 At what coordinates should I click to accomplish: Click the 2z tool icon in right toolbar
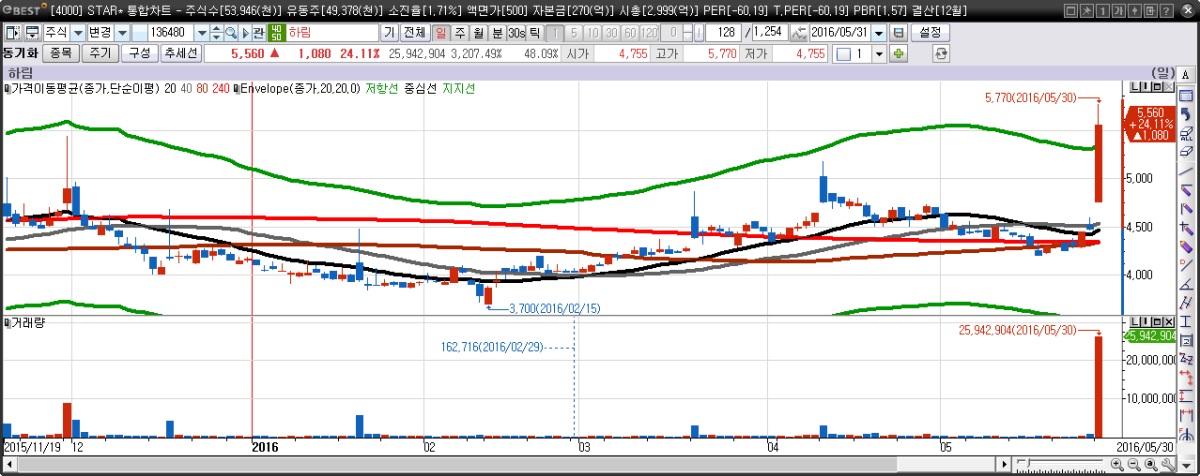pyautogui.click(x=1185, y=357)
